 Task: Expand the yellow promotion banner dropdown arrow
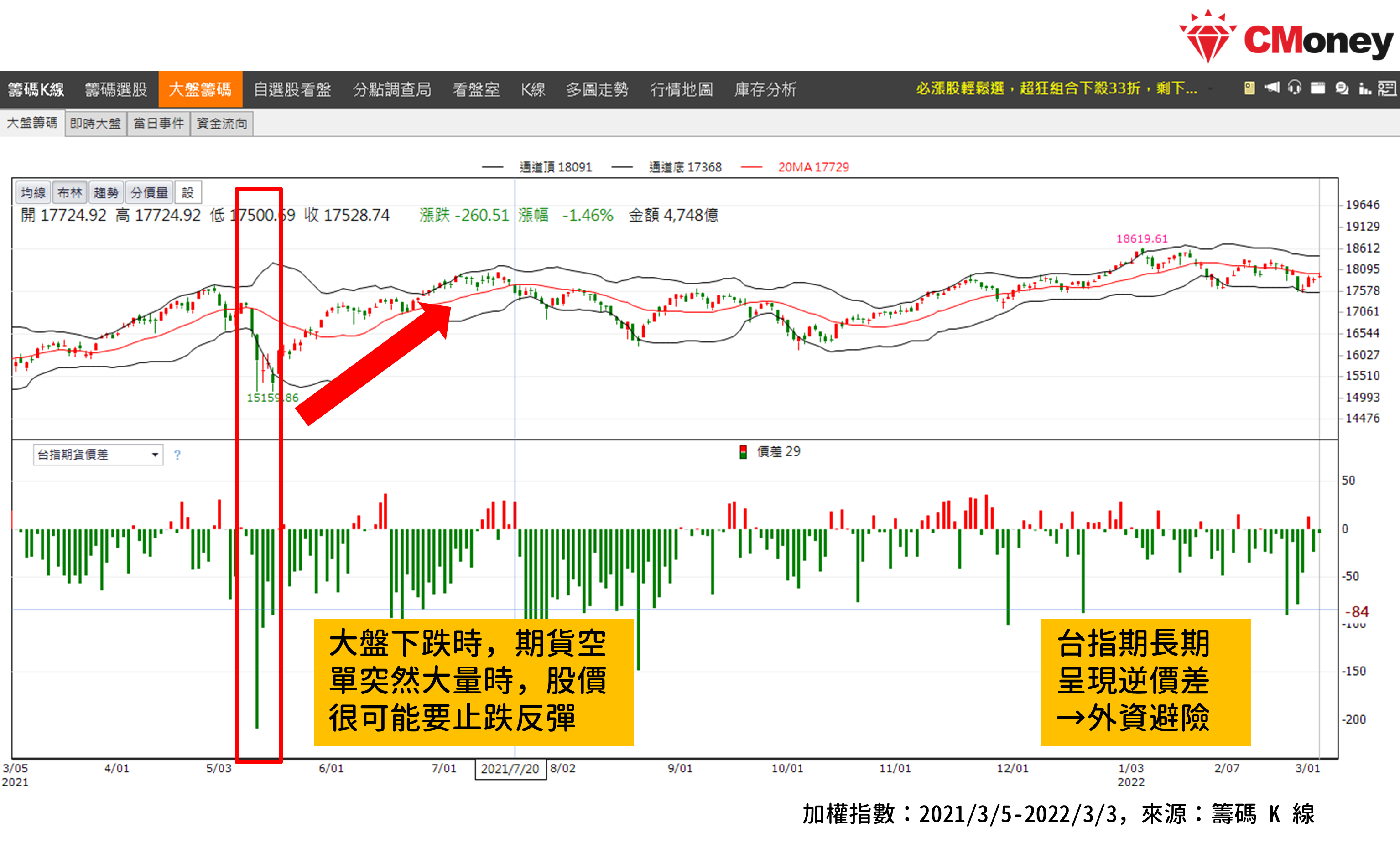pyautogui.click(x=1210, y=88)
